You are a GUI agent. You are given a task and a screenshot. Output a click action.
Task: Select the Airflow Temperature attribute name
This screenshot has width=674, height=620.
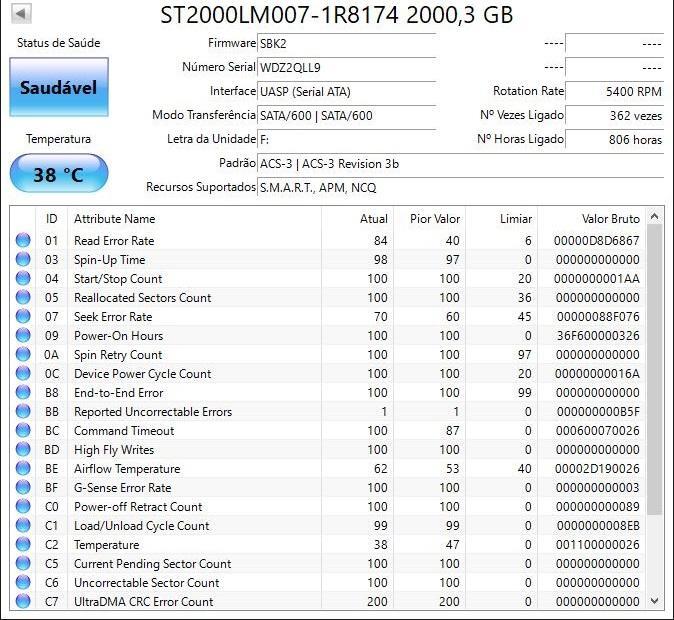click(127, 469)
